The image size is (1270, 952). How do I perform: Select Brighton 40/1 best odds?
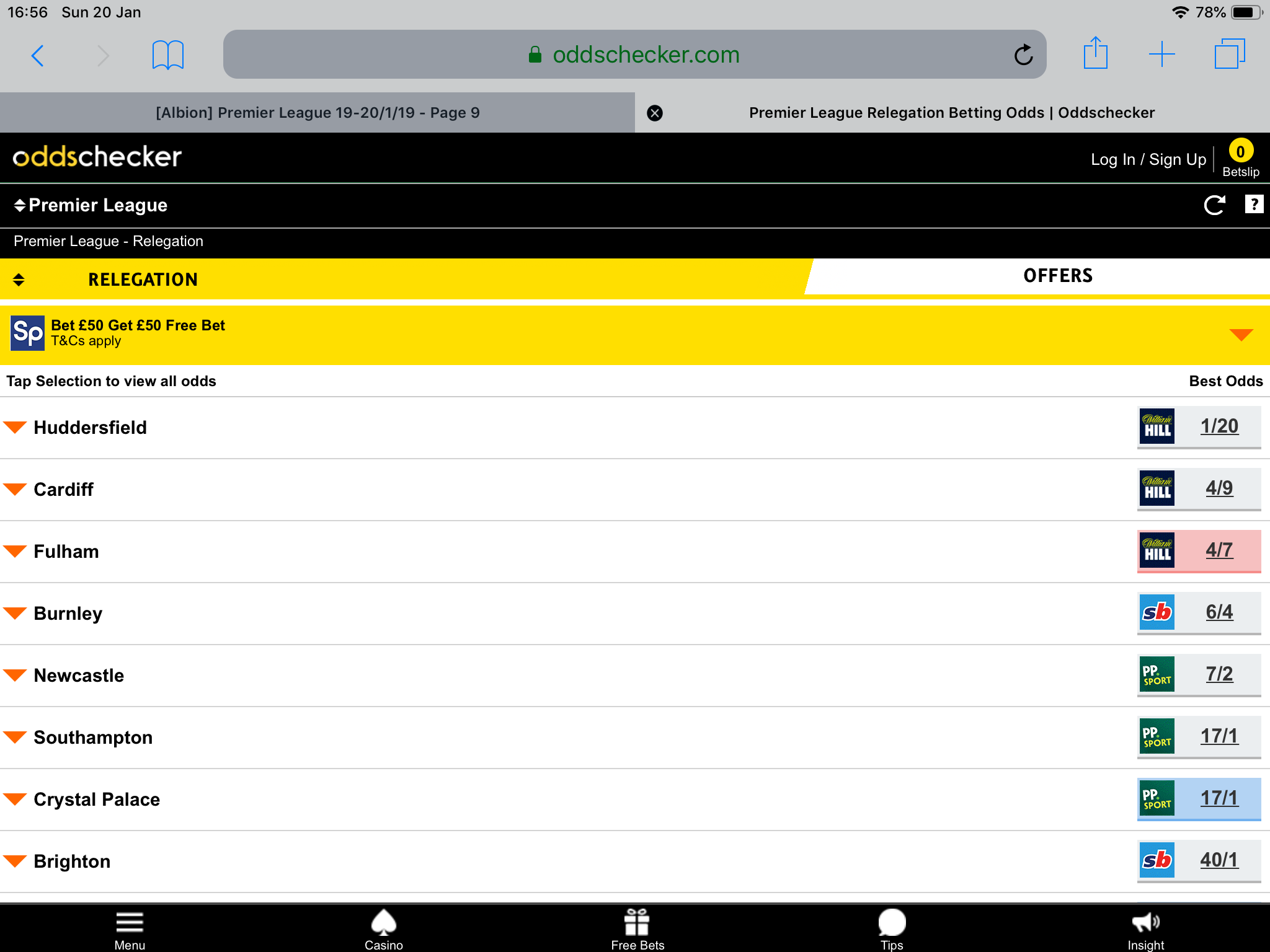click(1219, 860)
